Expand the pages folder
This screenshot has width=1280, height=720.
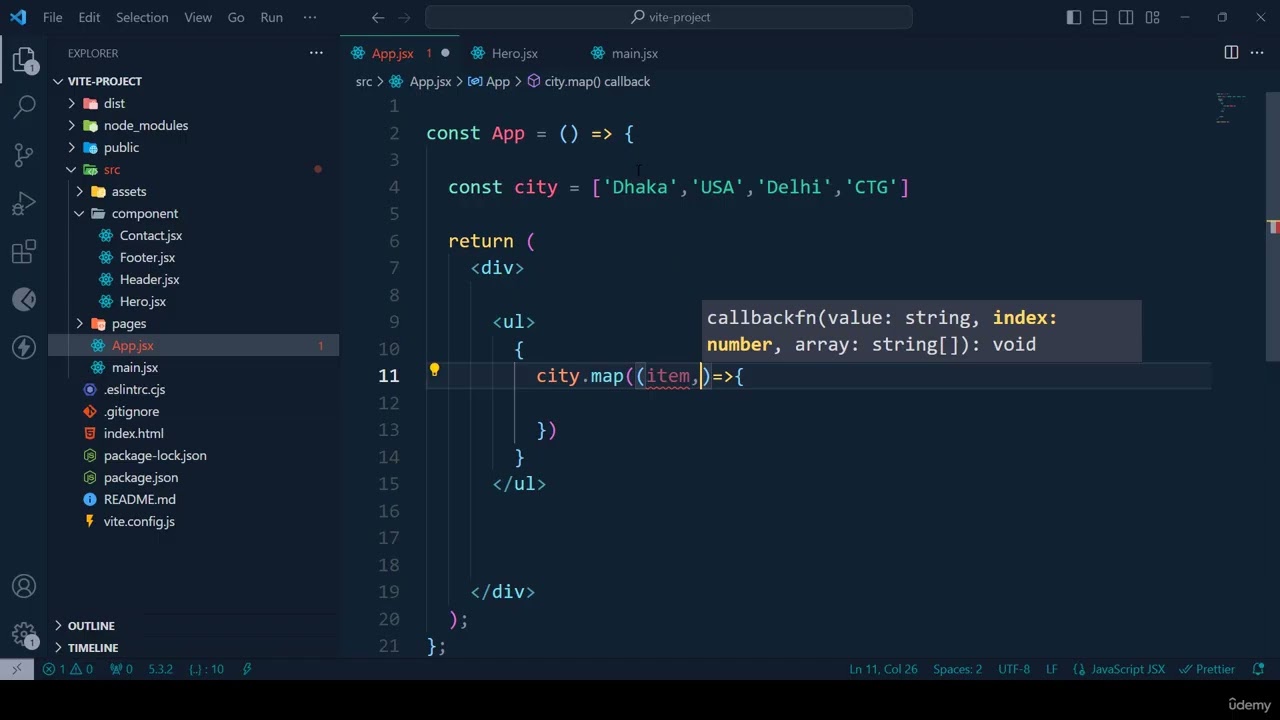[x=79, y=323]
